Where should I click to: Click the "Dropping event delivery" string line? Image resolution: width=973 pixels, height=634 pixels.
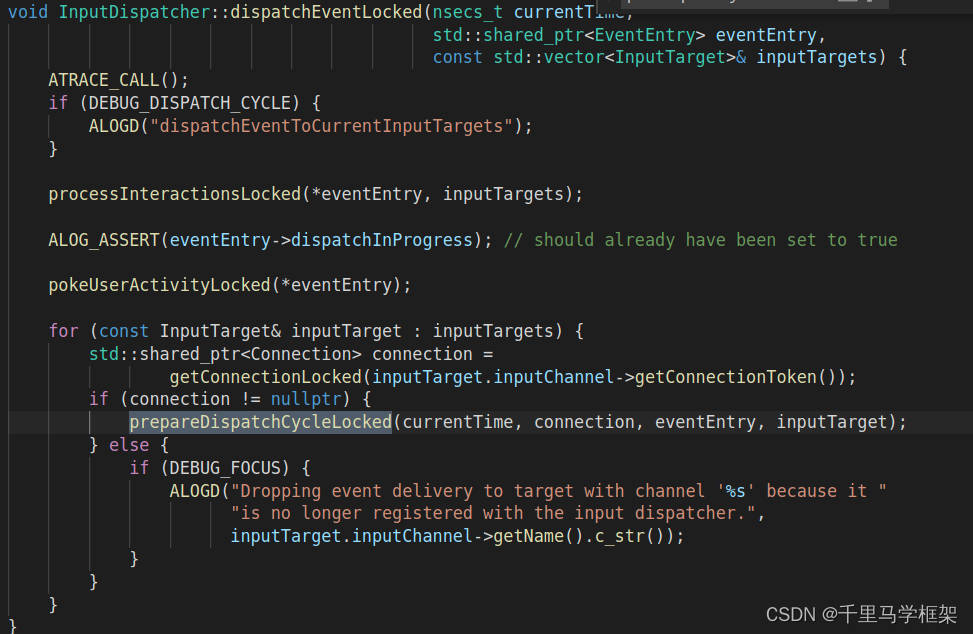[558, 491]
